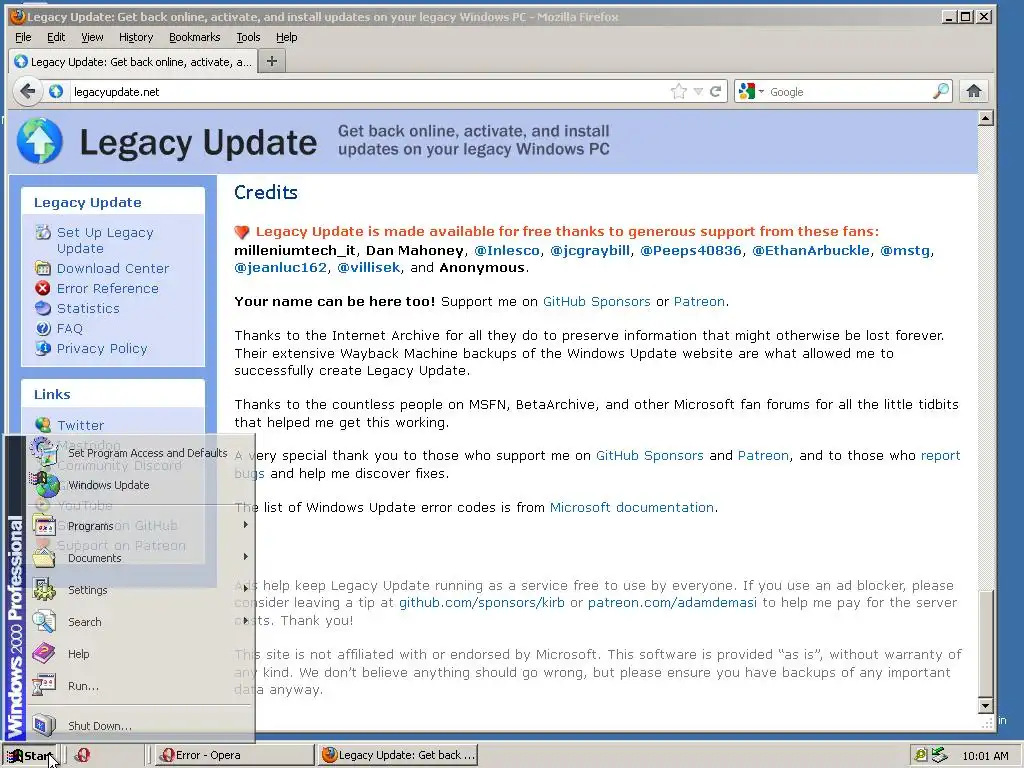Click the Settings gear icon in Start menu
Image resolution: width=1024 pixels, height=768 pixels.
coord(44,590)
